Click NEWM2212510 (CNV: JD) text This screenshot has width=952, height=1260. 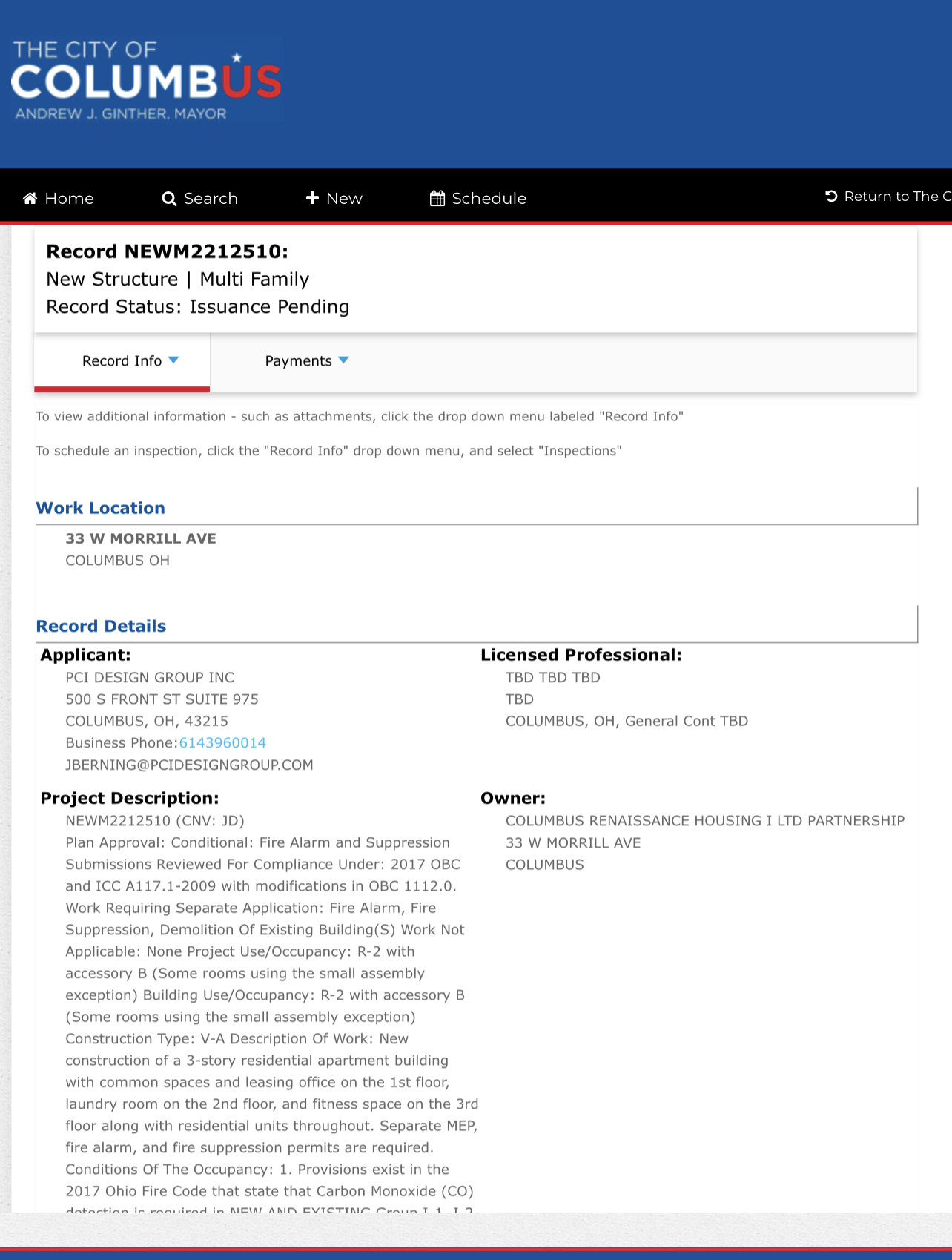155,821
